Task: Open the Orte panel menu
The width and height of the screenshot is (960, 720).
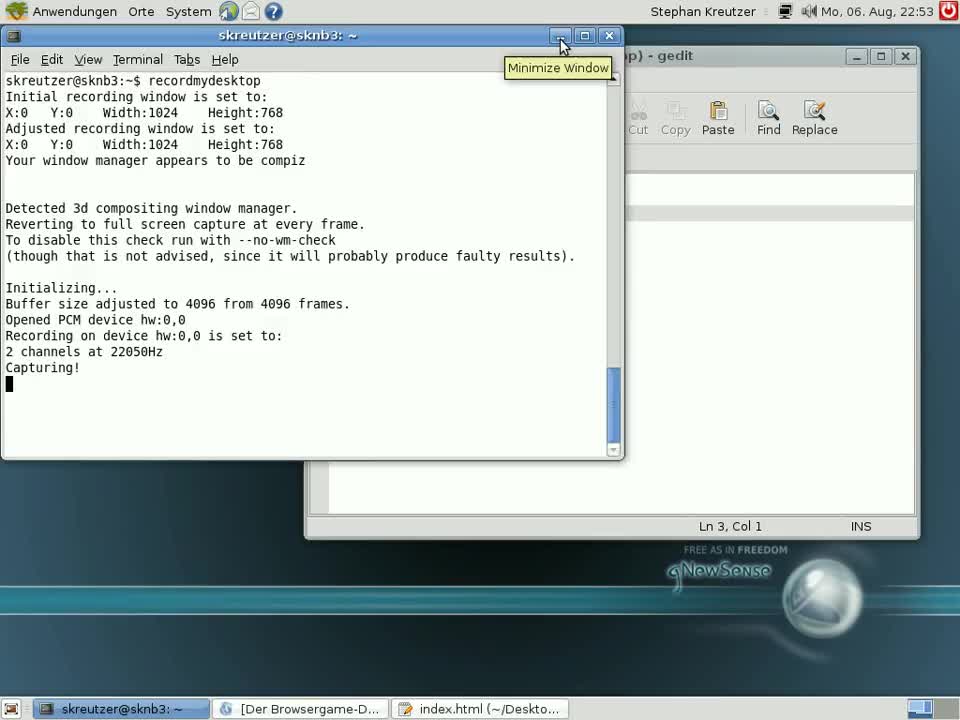Action: (x=141, y=11)
